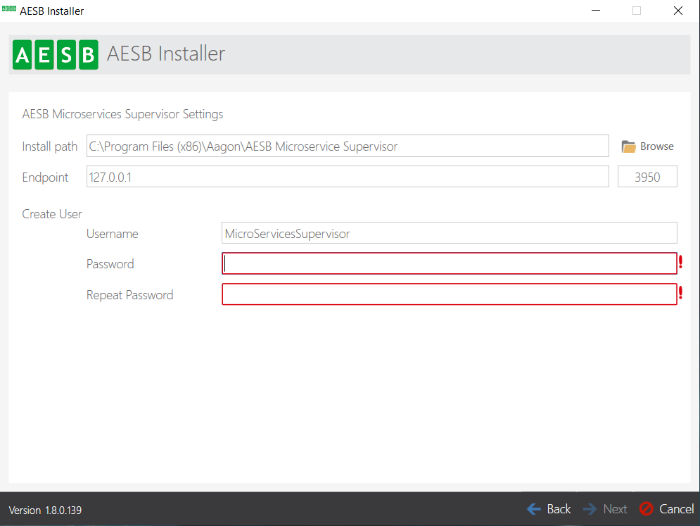Click the greyed-out Next arrow icon

pos(591,509)
